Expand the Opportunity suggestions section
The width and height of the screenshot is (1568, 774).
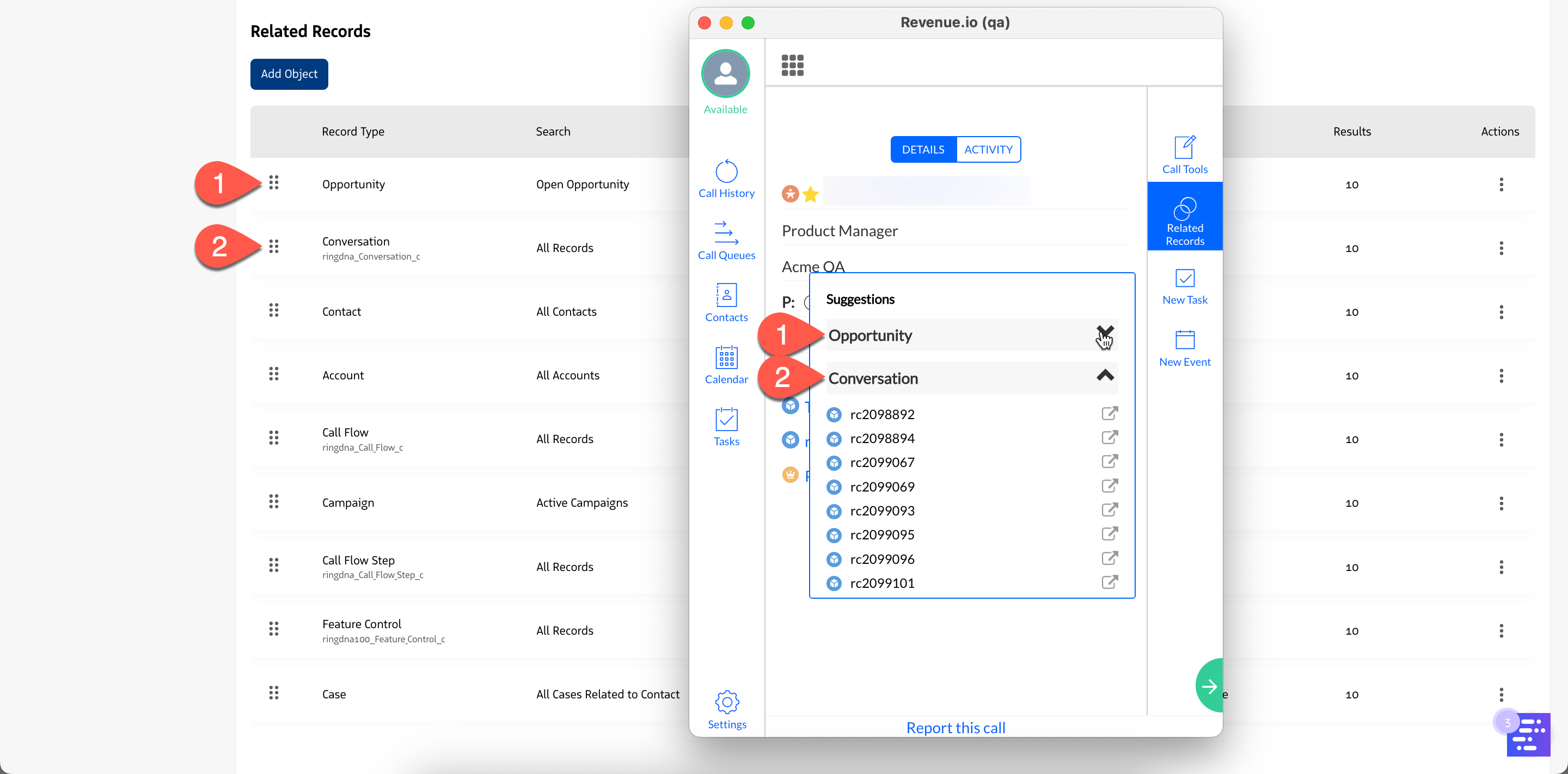1105,334
